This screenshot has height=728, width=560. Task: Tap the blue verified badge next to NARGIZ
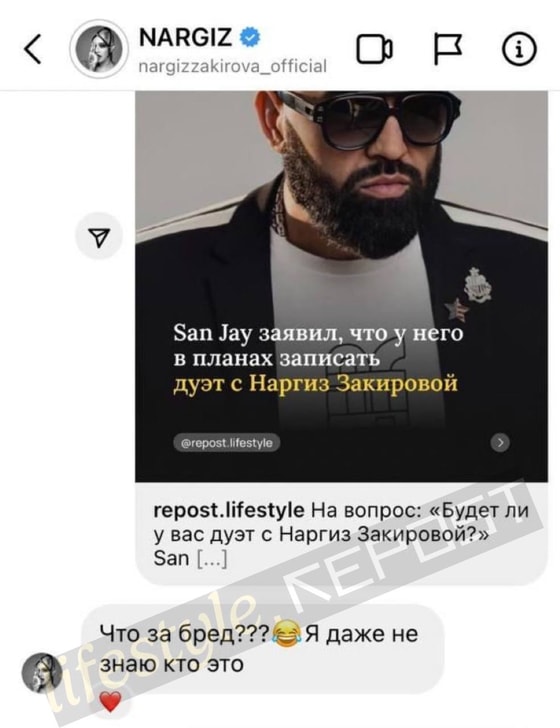click(x=250, y=37)
